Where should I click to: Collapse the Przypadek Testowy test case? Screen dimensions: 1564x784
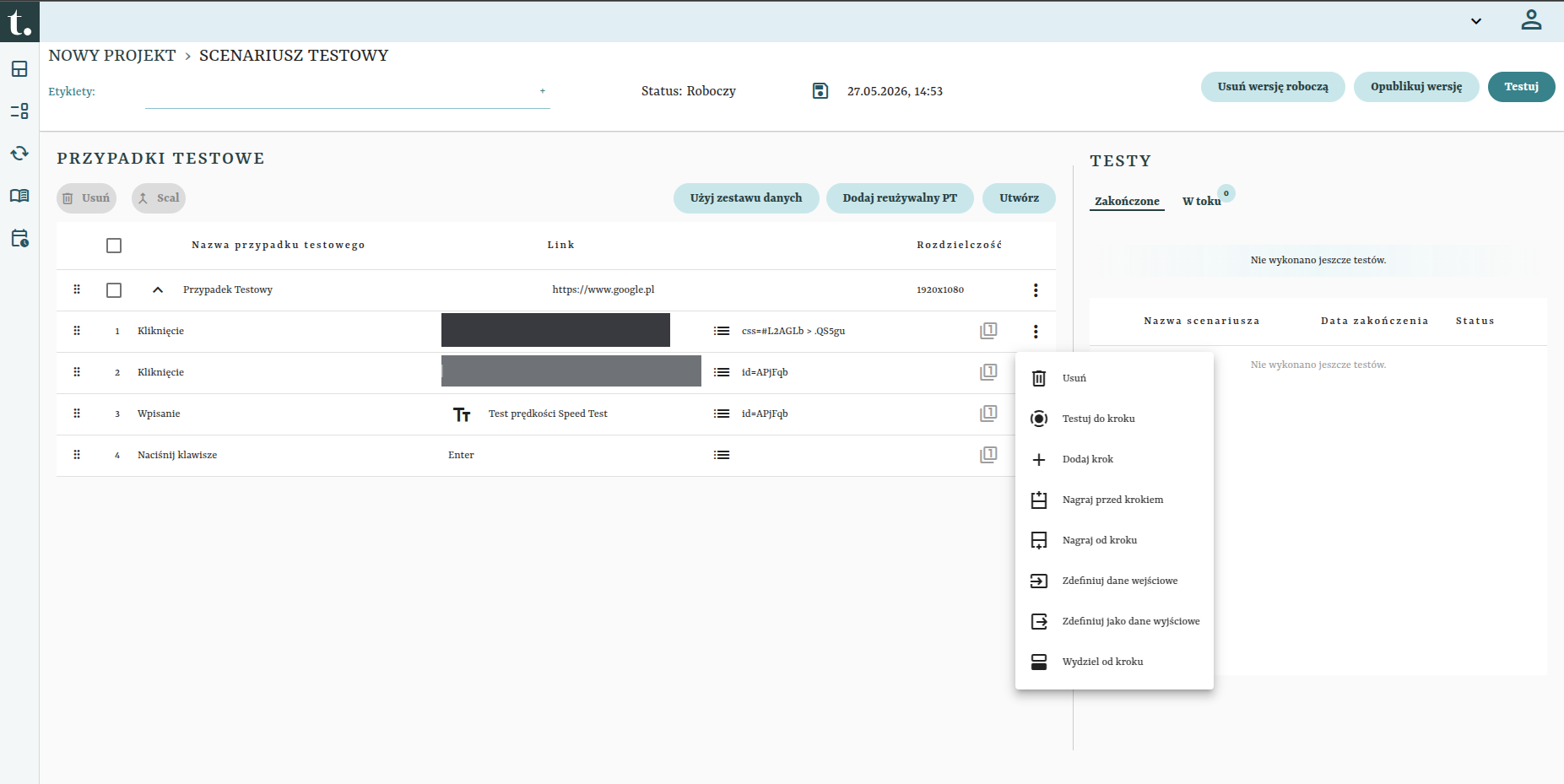pos(158,290)
